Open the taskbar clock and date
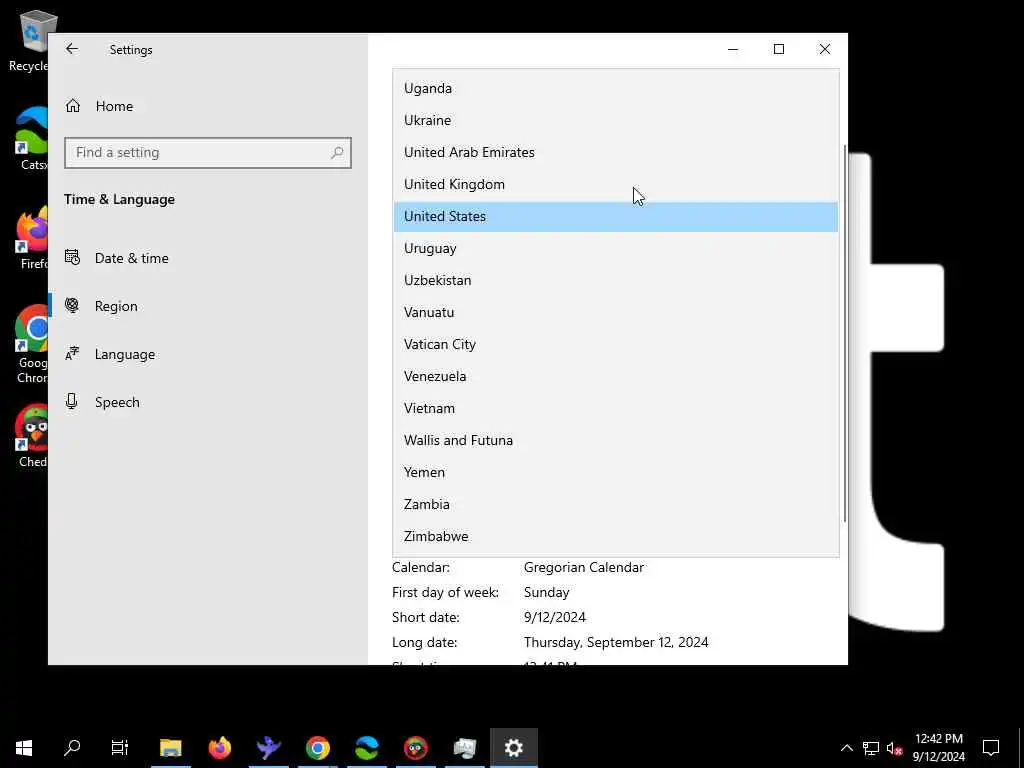This screenshot has height=768, width=1024. coord(938,748)
